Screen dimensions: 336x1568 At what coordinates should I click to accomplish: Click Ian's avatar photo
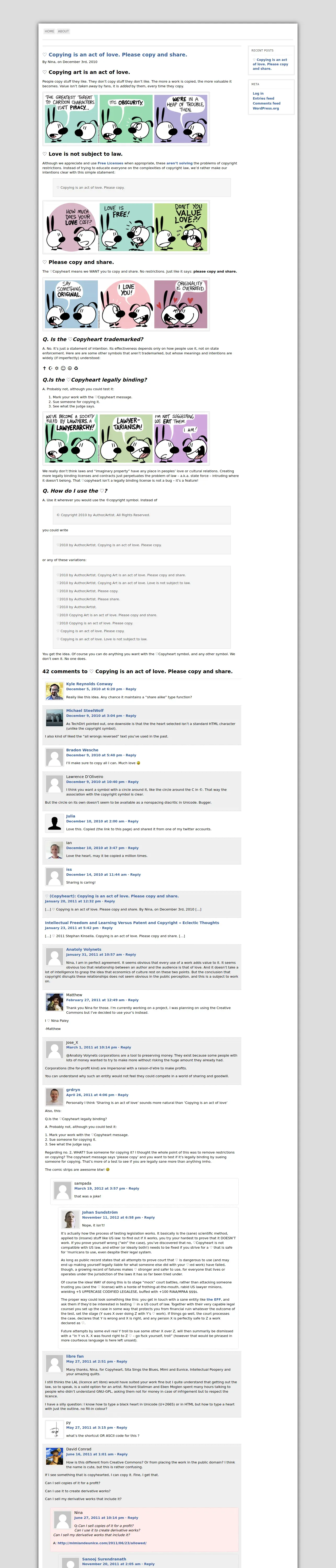point(54,850)
